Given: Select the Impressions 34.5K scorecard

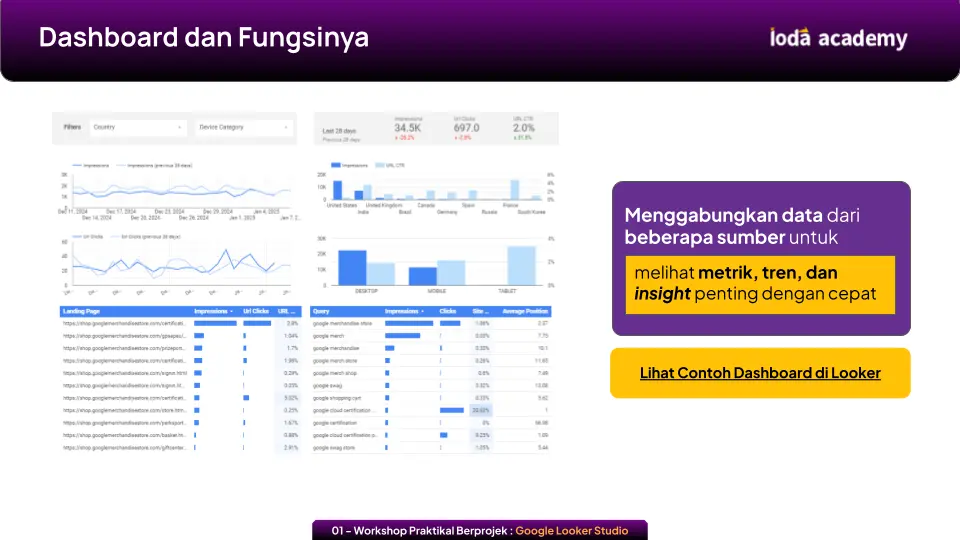Looking at the screenshot, I should click(x=407, y=127).
